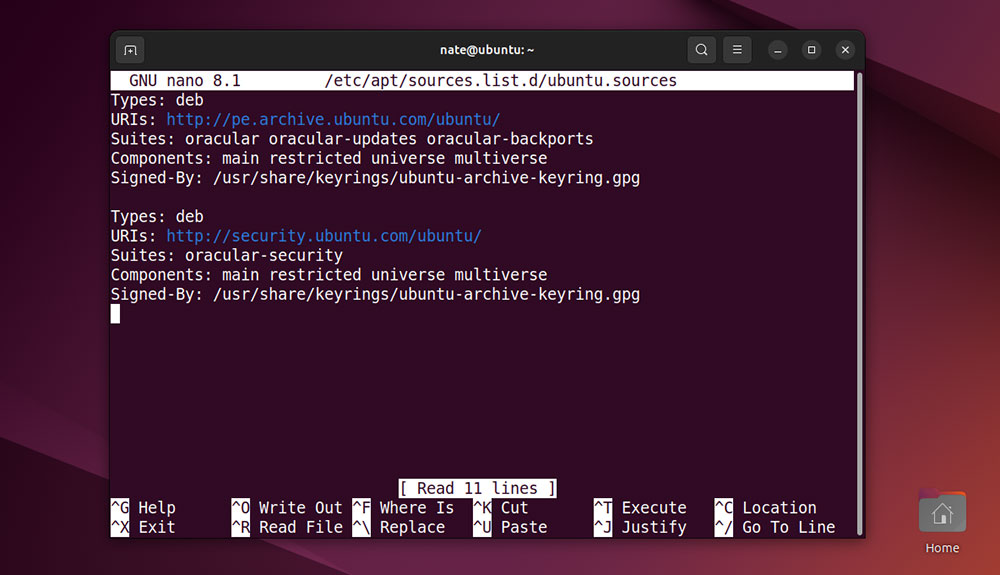This screenshot has width=1000, height=575.
Task: Open a new terminal tab
Action: (x=130, y=50)
